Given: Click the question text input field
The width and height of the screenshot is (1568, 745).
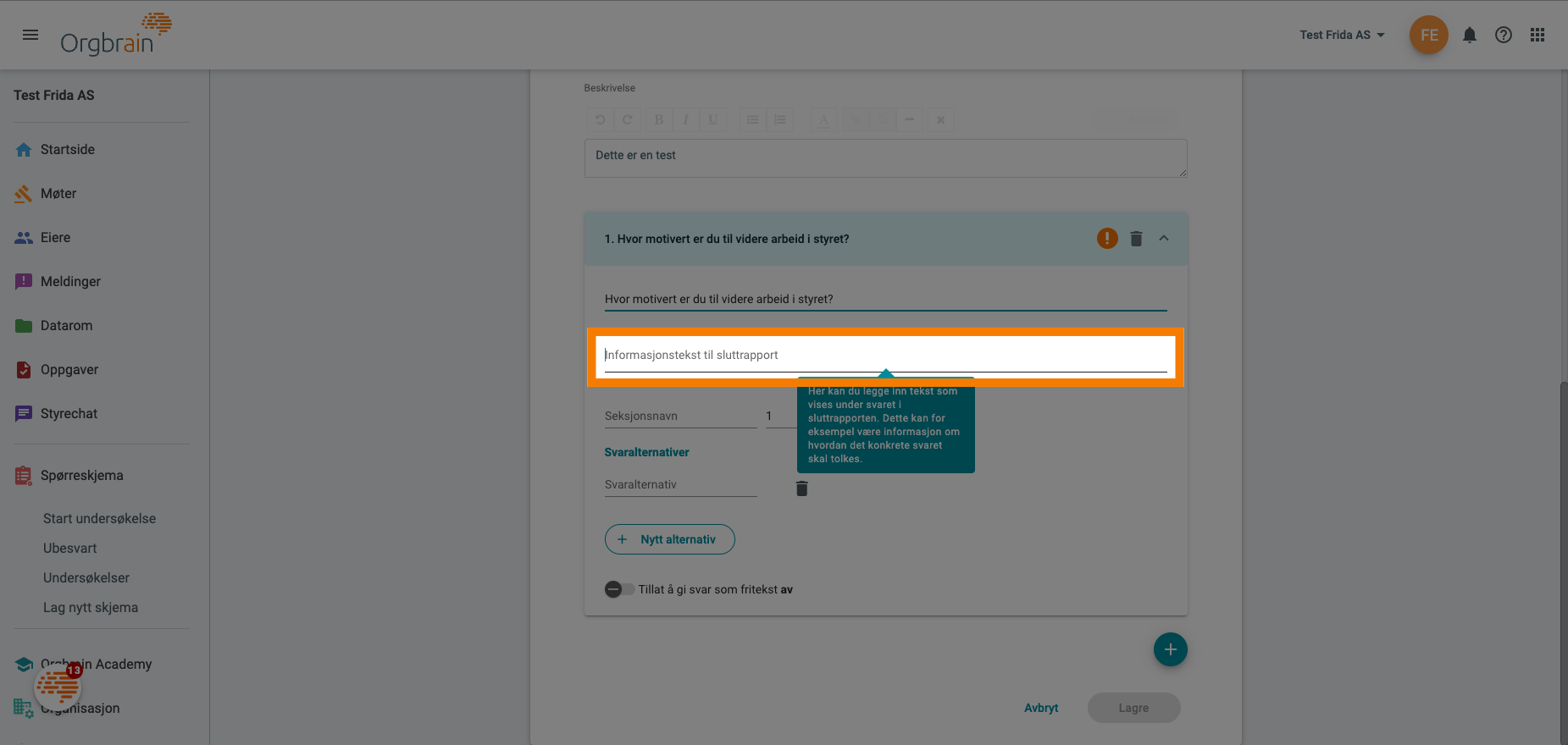Looking at the screenshot, I should 885,299.
